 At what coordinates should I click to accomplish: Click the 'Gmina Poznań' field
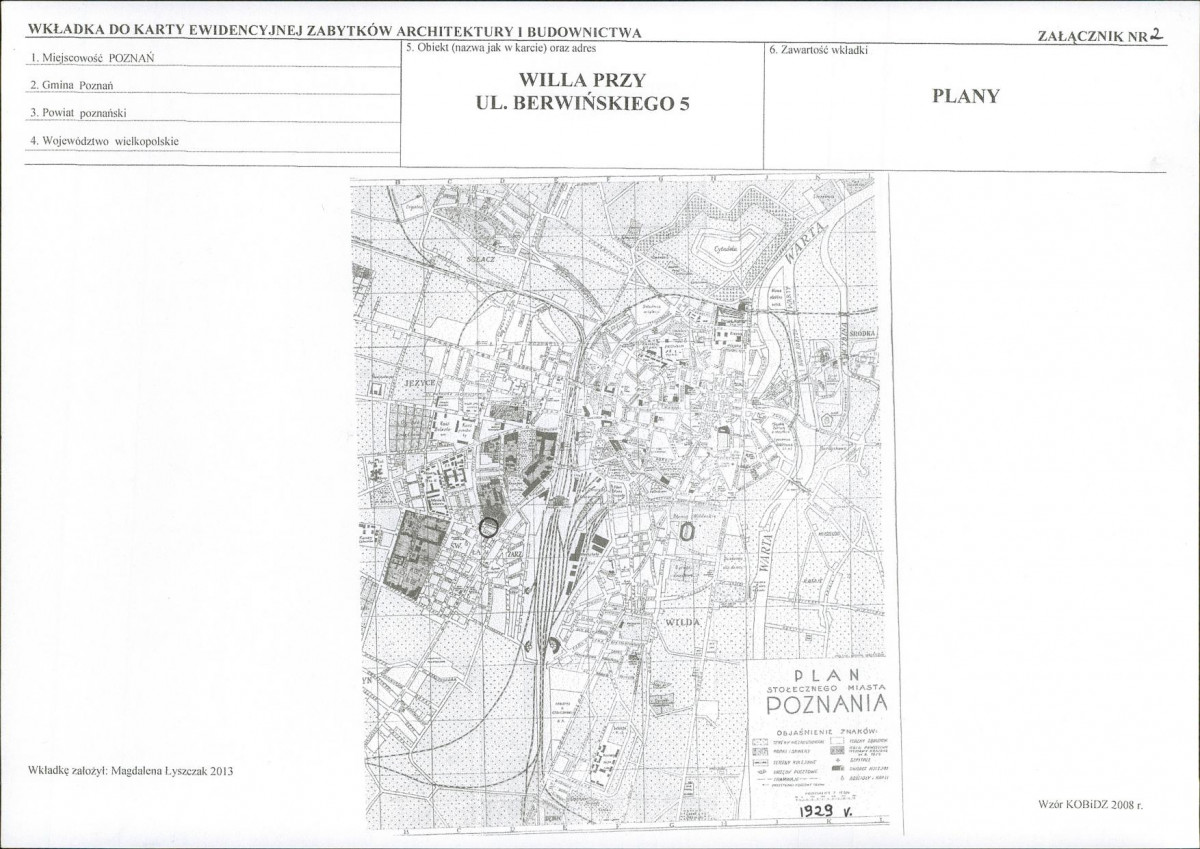(x=212, y=85)
